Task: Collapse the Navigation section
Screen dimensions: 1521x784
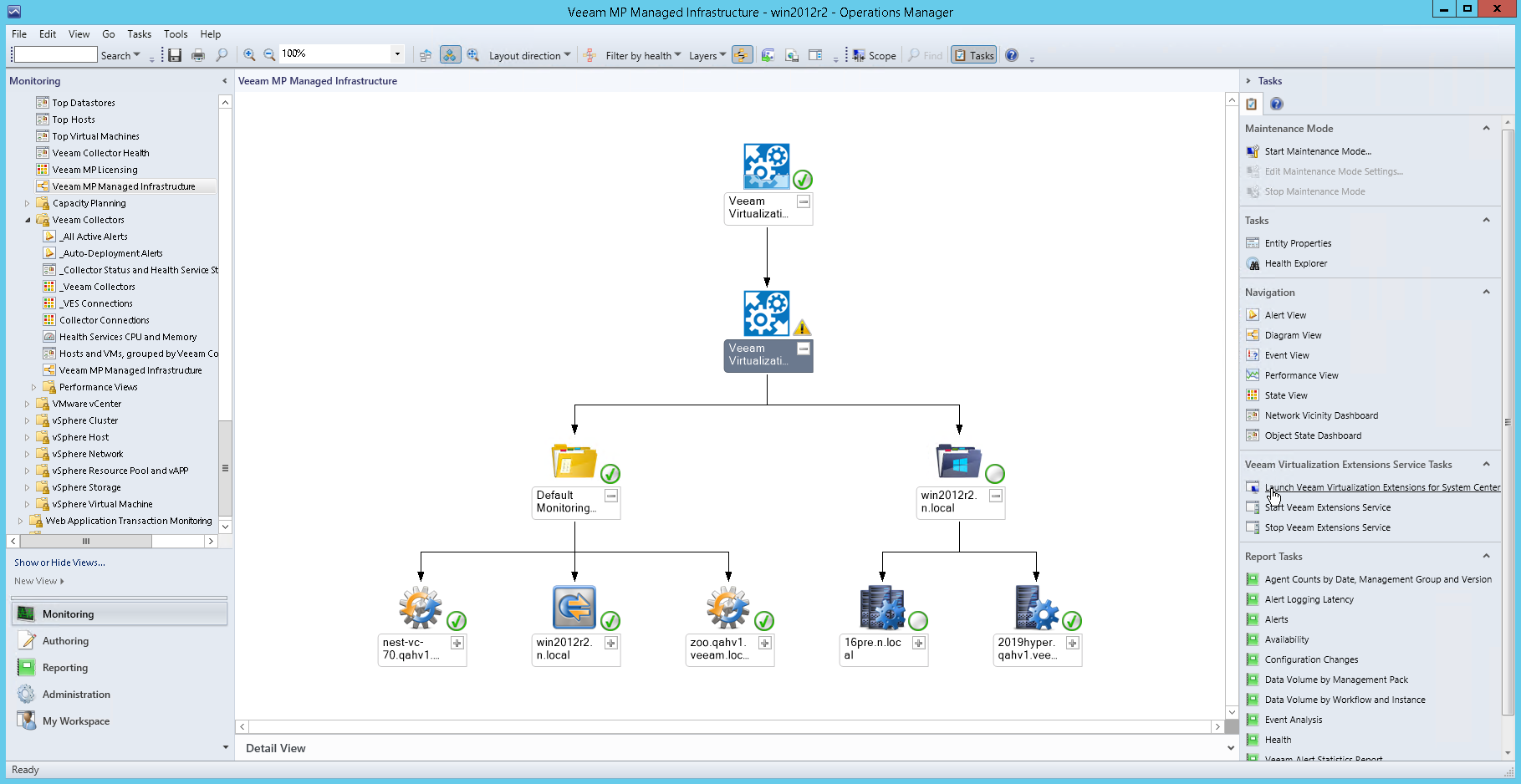Action: click(x=1487, y=292)
